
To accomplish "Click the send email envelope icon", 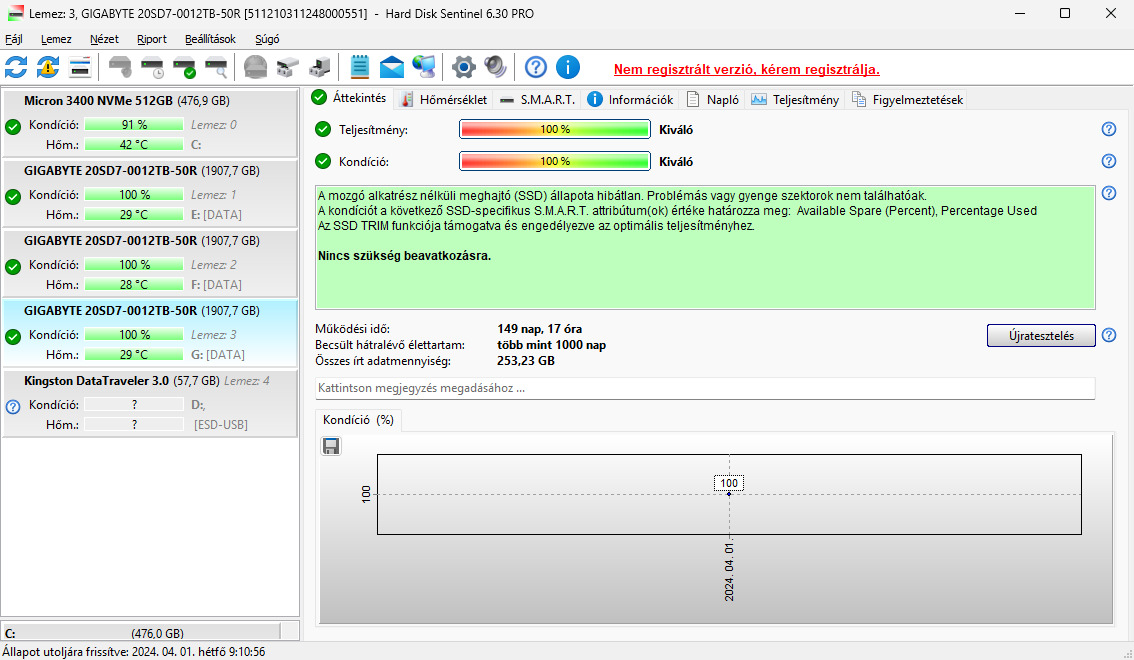I will [391, 67].
